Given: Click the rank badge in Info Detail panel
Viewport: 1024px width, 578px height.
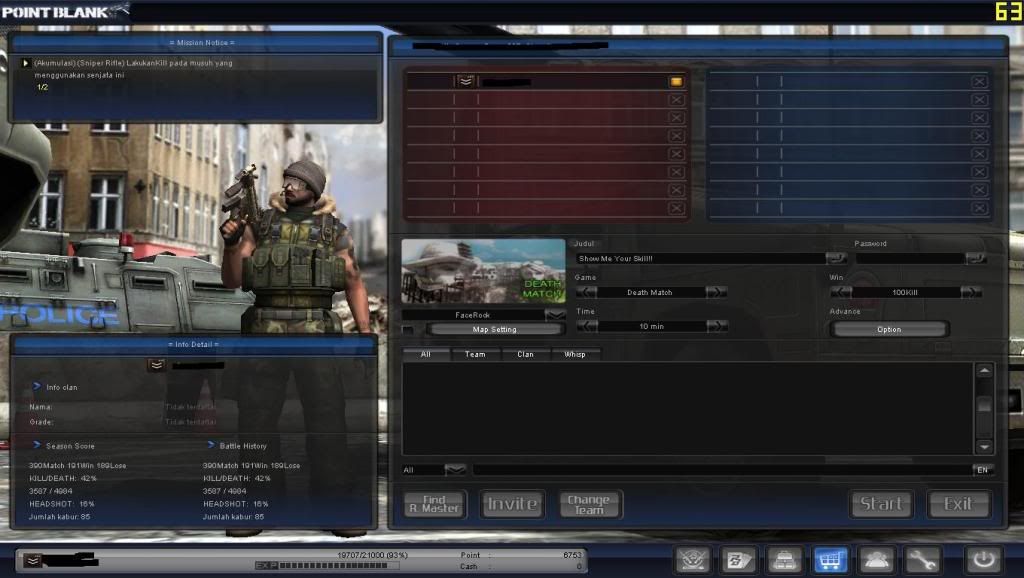Looking at the screenshot, I should tap(157, 364).
